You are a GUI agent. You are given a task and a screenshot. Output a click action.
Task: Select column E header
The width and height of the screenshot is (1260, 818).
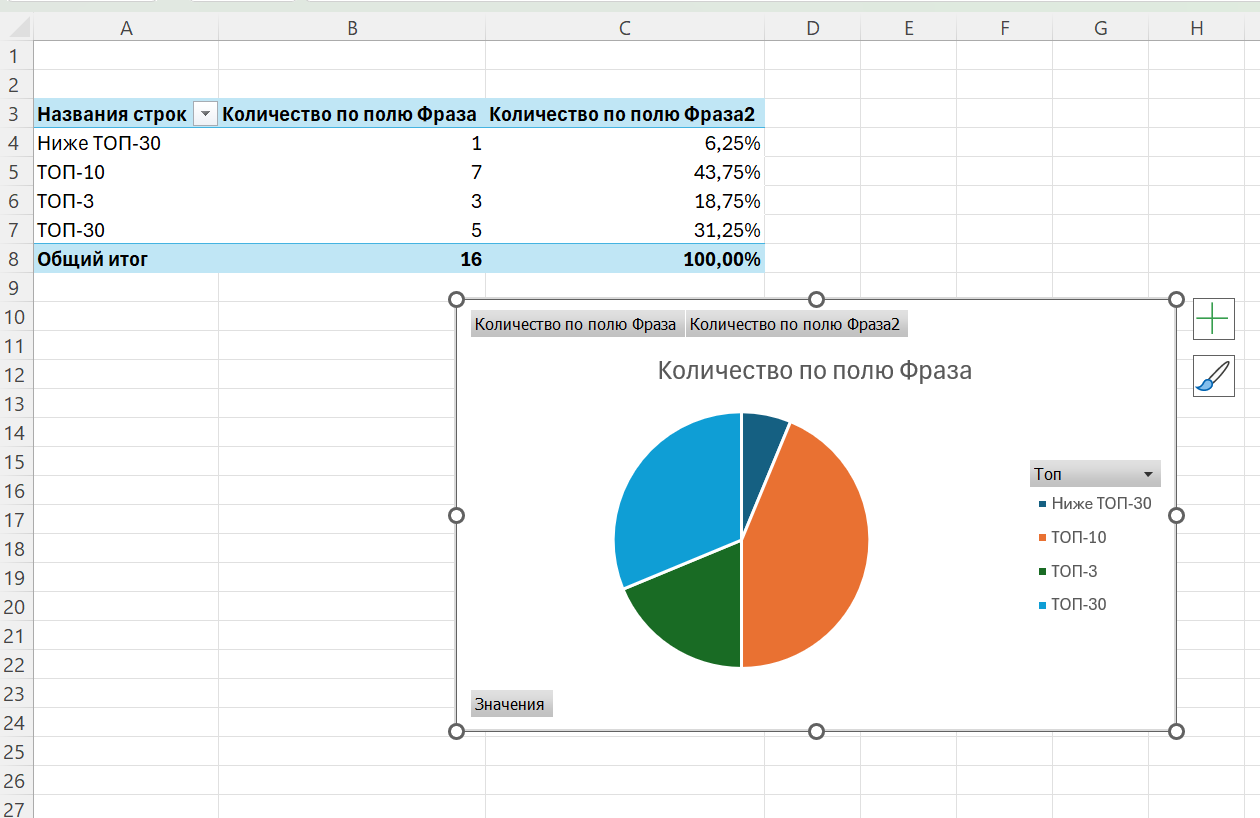click(x=908, y=28)
